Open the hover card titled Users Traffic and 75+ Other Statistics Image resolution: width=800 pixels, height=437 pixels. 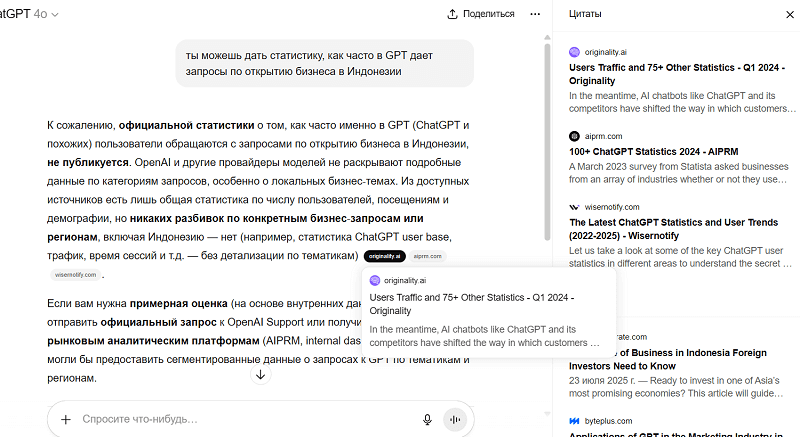point(489,311)
